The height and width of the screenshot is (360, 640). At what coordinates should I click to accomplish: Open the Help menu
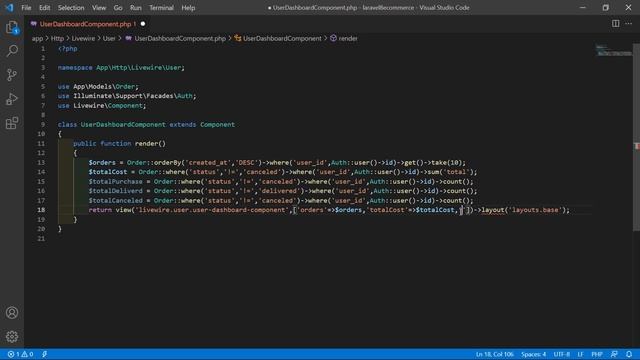pos(188,8)
